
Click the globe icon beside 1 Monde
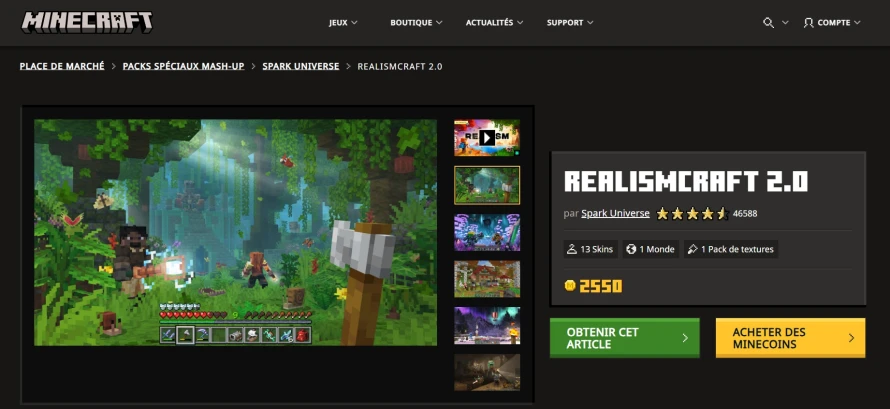tap(631, 249)
